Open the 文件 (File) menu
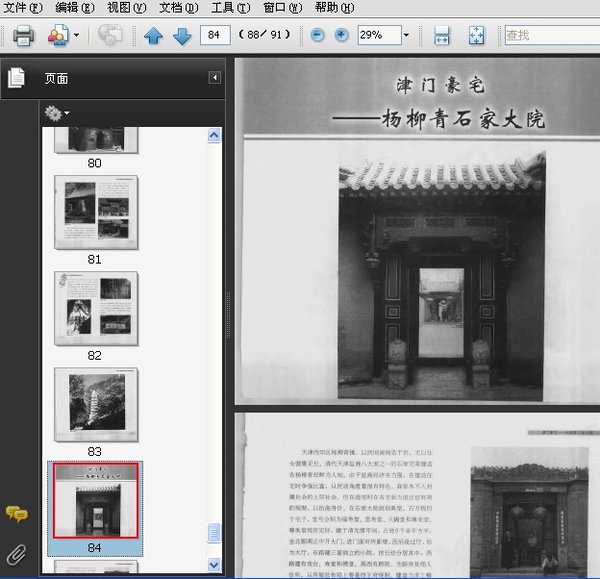 pyautogui.click(x=22, y=7)
